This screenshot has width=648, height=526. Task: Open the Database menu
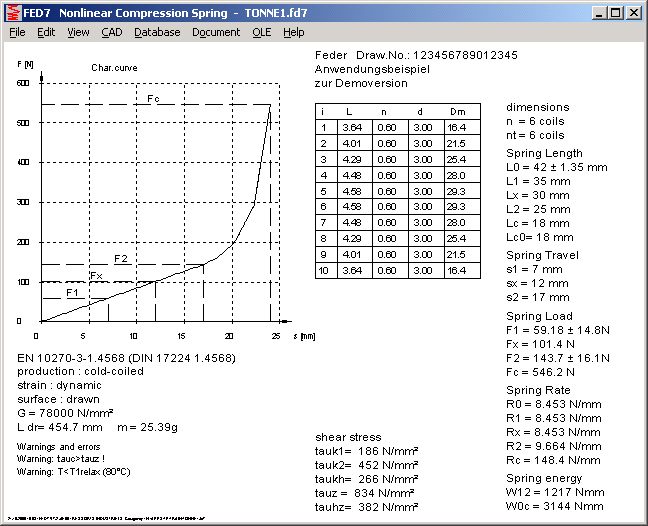coord(157,32)
